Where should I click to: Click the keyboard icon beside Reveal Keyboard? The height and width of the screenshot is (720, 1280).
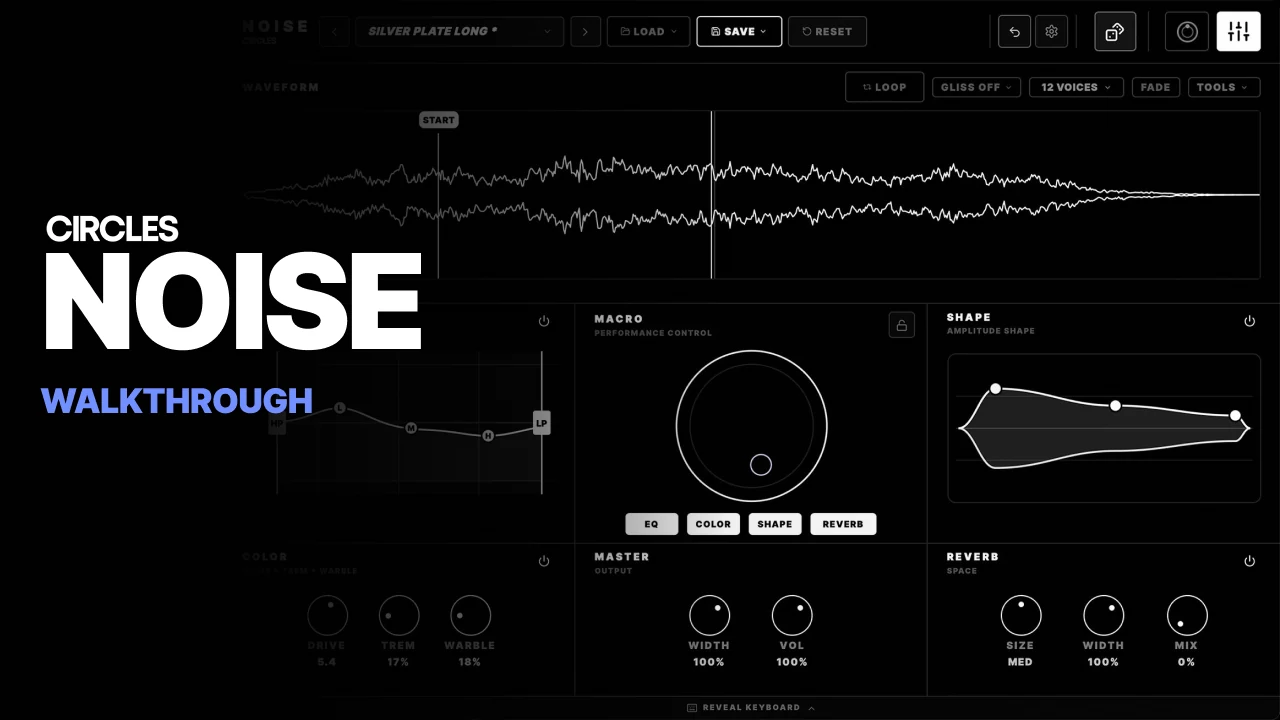click(x=692, y=708)
